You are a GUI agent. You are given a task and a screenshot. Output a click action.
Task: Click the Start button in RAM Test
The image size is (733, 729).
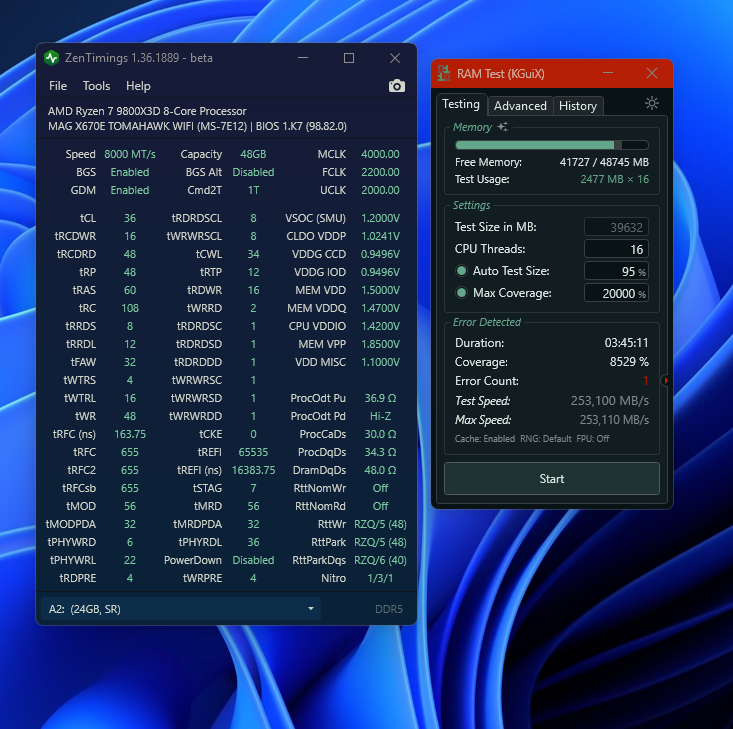pyautogui.click(x=552, y=478)
